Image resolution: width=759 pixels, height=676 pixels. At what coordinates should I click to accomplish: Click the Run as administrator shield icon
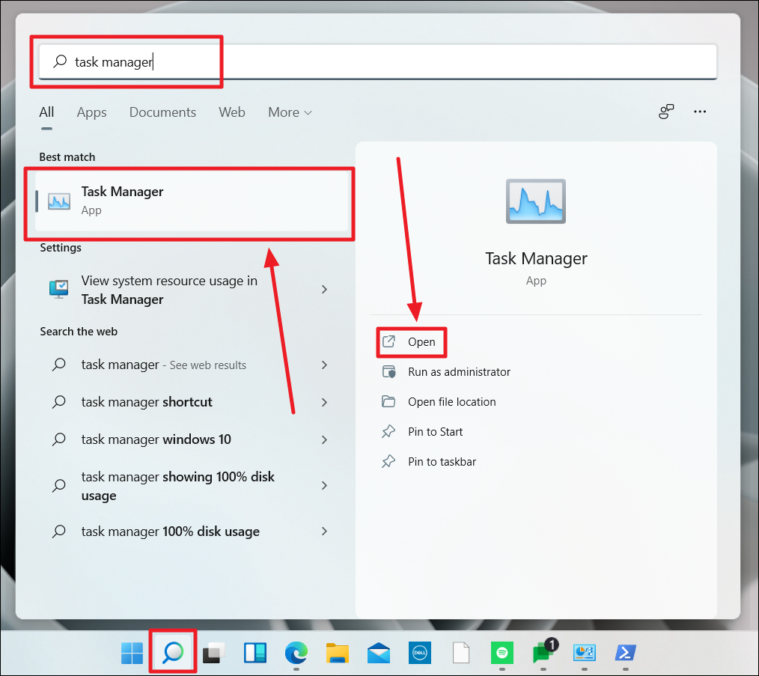pos(389,372)
